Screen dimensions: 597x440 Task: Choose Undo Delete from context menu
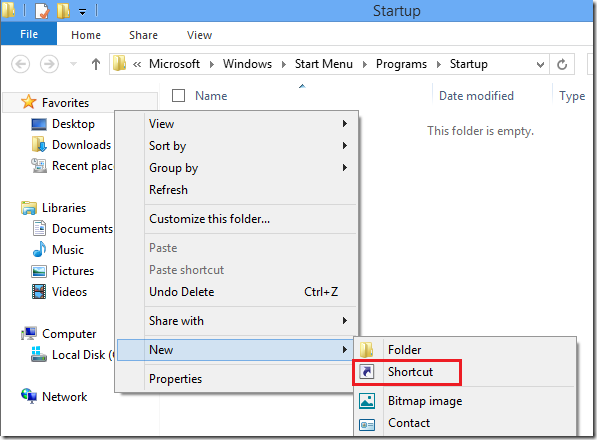pos(250,292)
